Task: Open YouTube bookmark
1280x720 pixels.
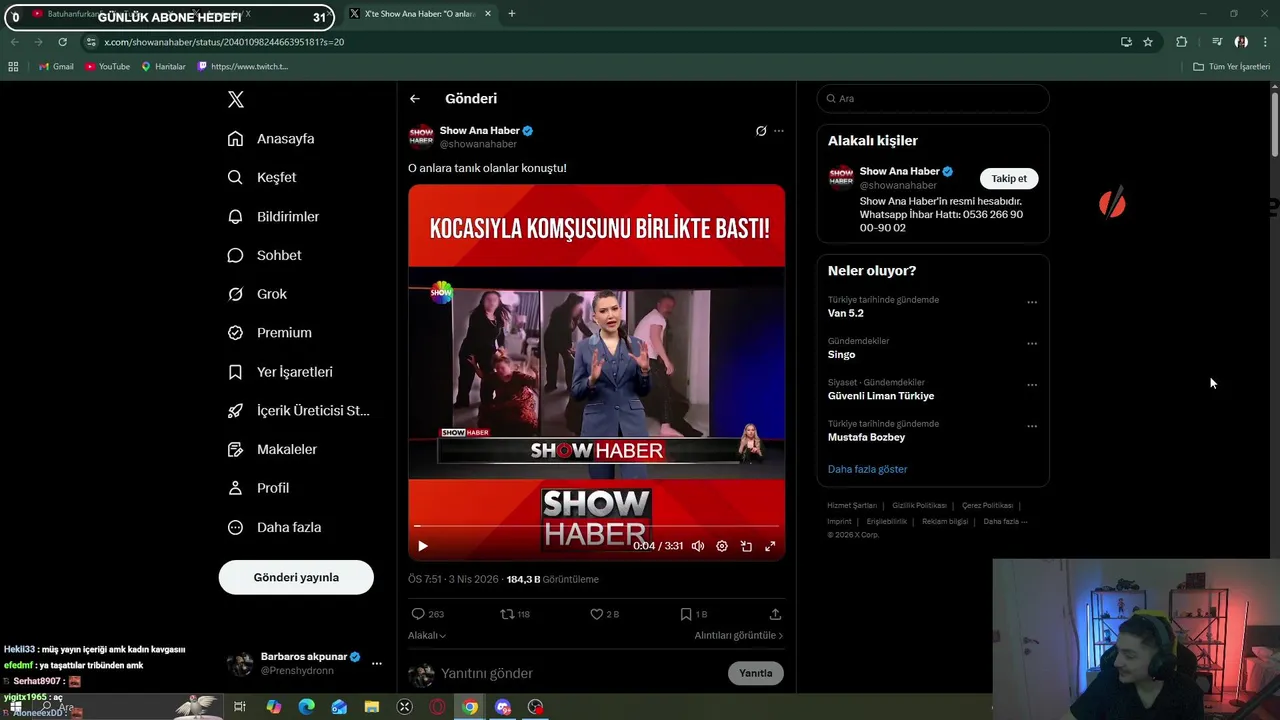Action: pos(107,67)
